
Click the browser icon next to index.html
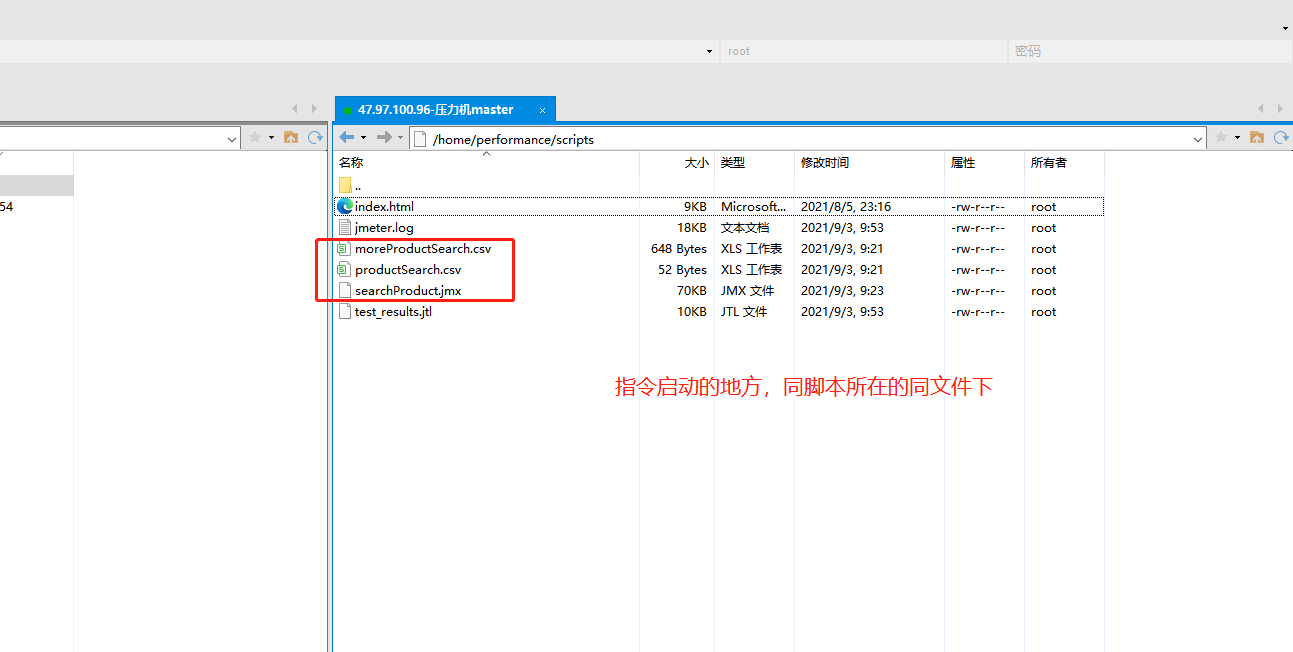pyautogui.click(x=345, y=206)
